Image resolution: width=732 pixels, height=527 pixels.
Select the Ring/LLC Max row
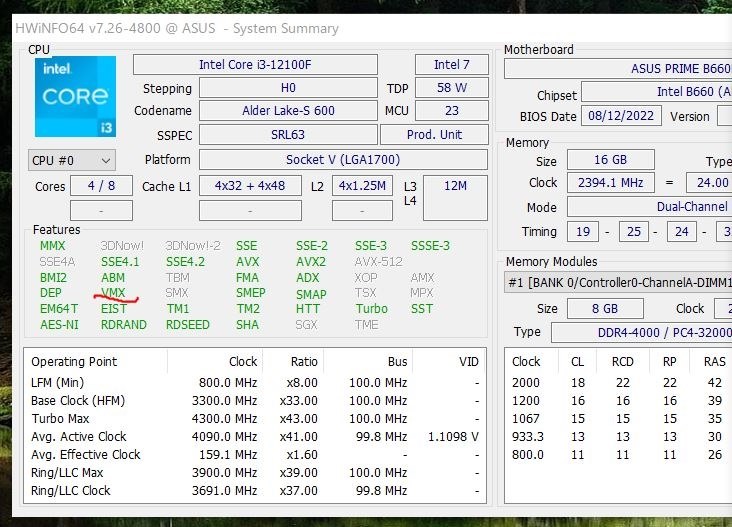[x=255, y=473]
